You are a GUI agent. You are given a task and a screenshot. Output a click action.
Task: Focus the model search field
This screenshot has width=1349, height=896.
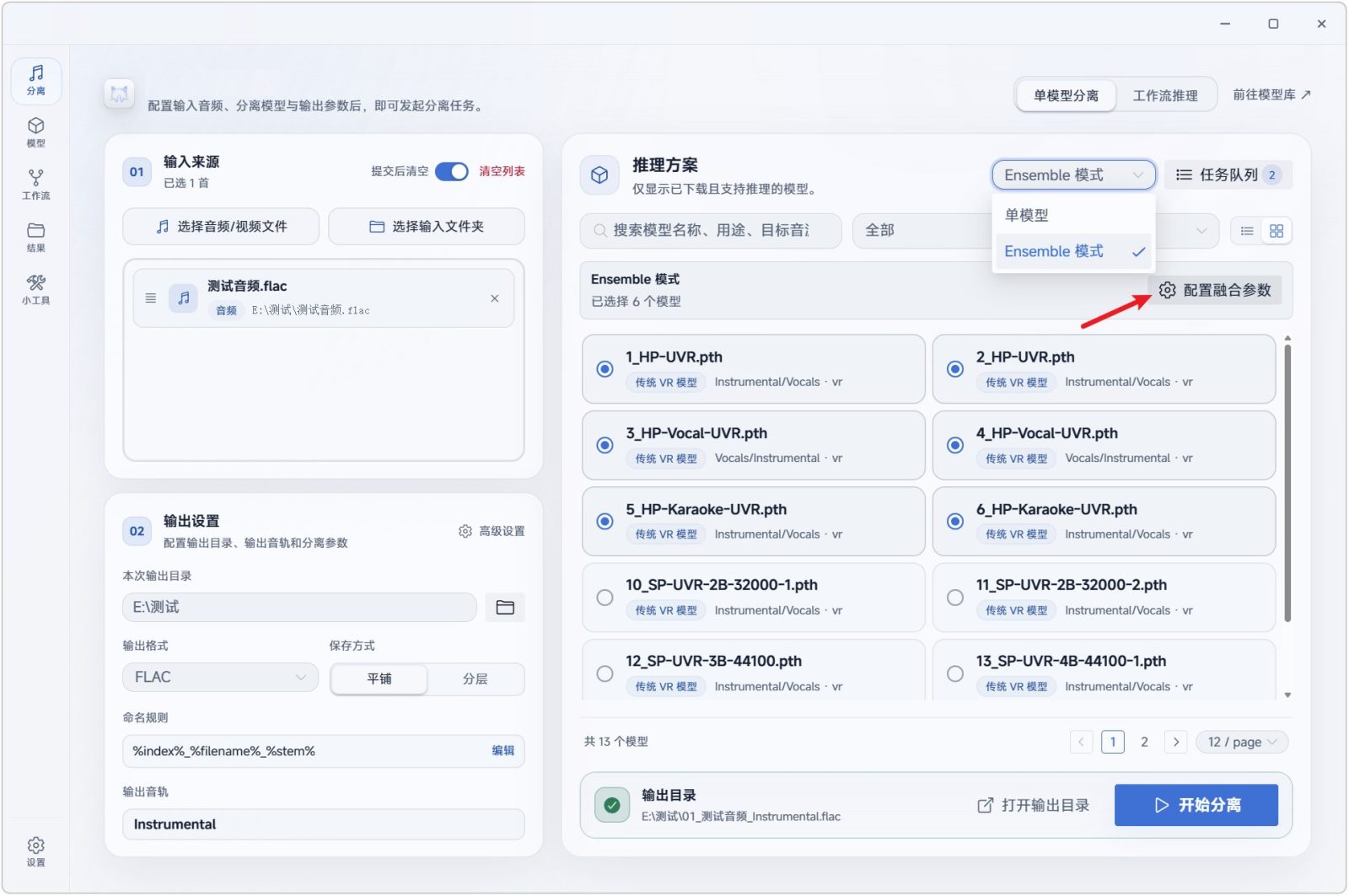coord(711,230)
